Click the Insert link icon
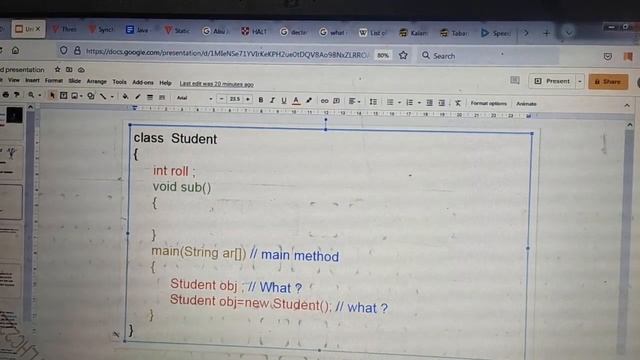 tap(324, 100)
